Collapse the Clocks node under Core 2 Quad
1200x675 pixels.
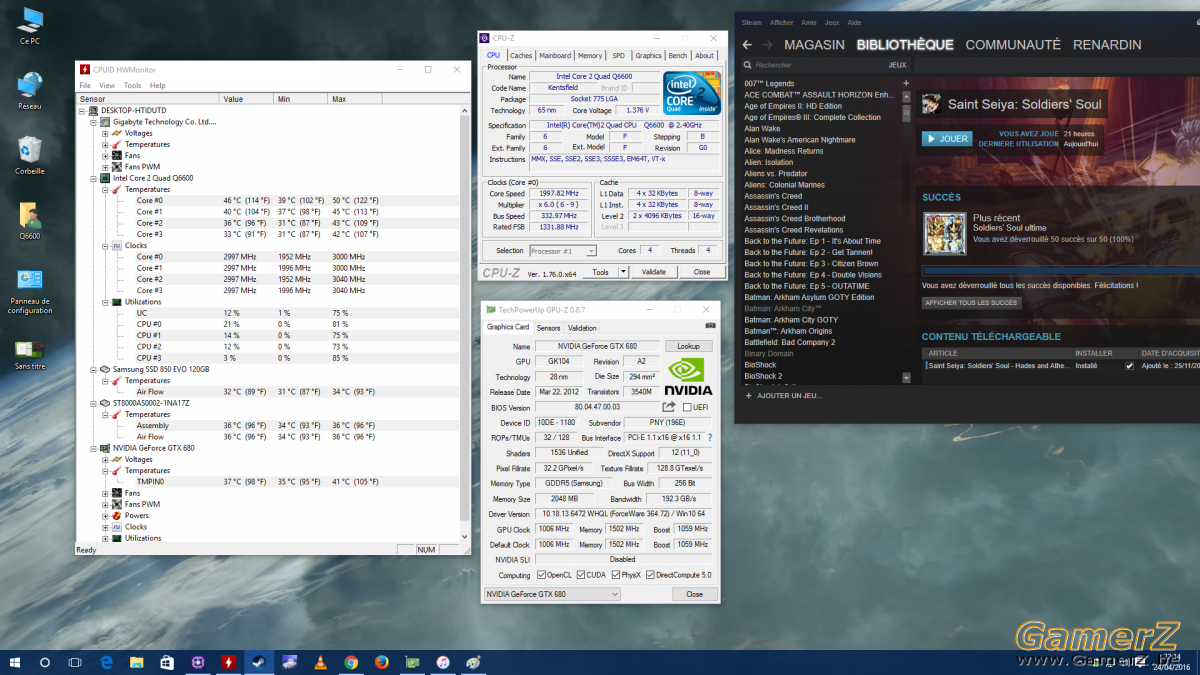105,245
